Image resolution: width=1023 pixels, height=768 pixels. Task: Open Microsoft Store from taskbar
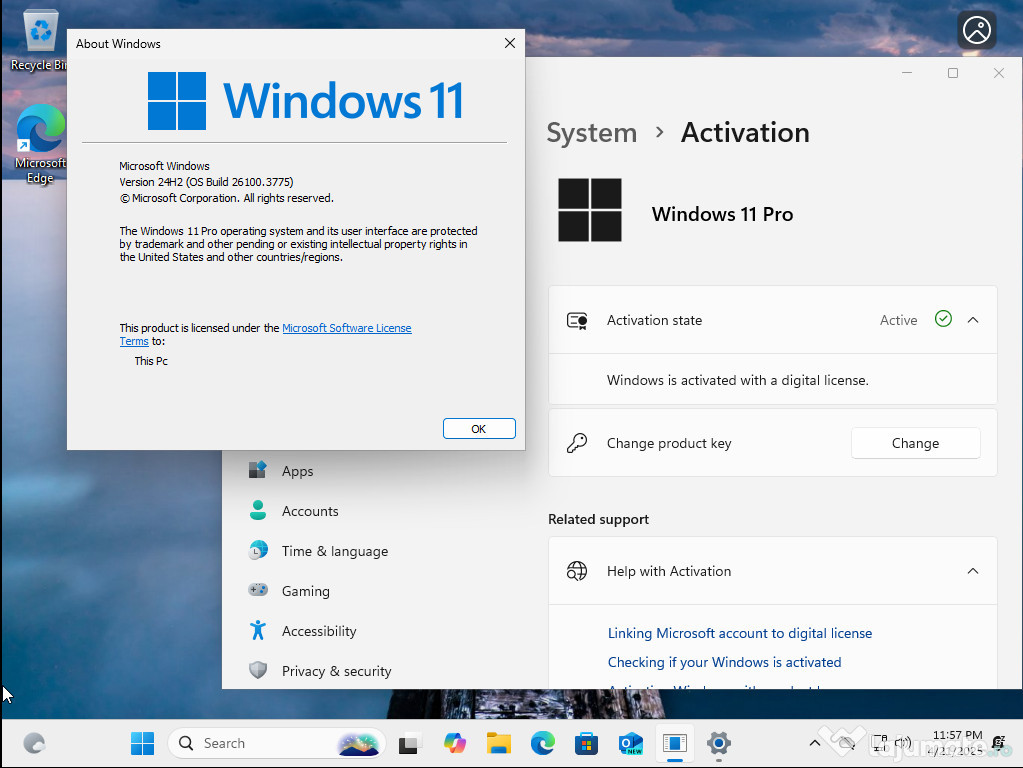coord(586,743)
